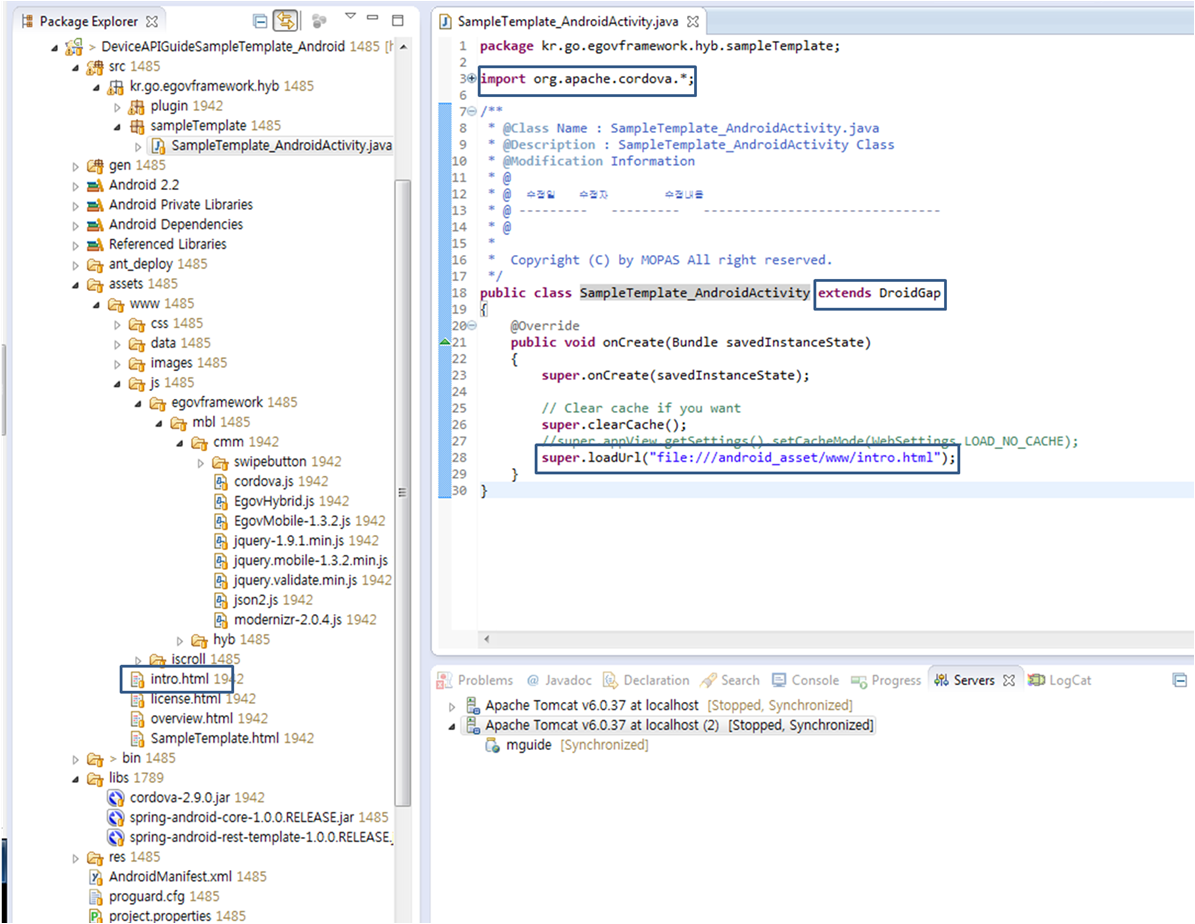Click the override marker on line 21
Image resolution: width=1195 pixels, height=924 pixels.
click(446, 342)
